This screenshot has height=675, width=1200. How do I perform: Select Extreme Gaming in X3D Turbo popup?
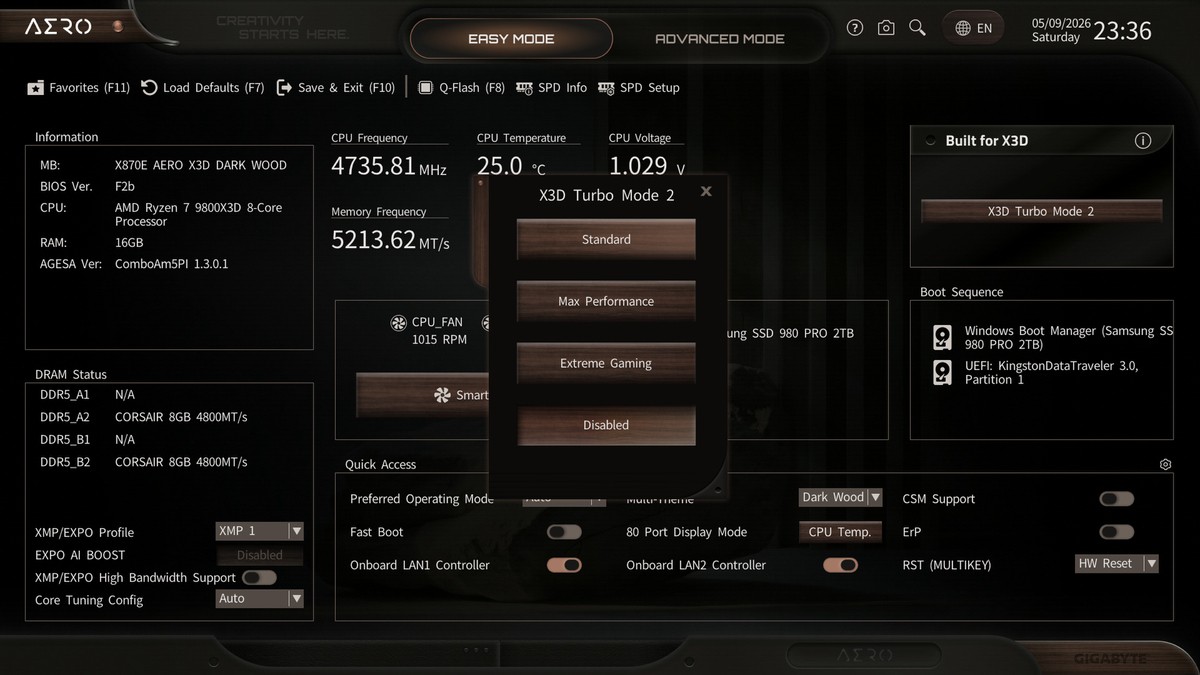(x=606, y=363)
